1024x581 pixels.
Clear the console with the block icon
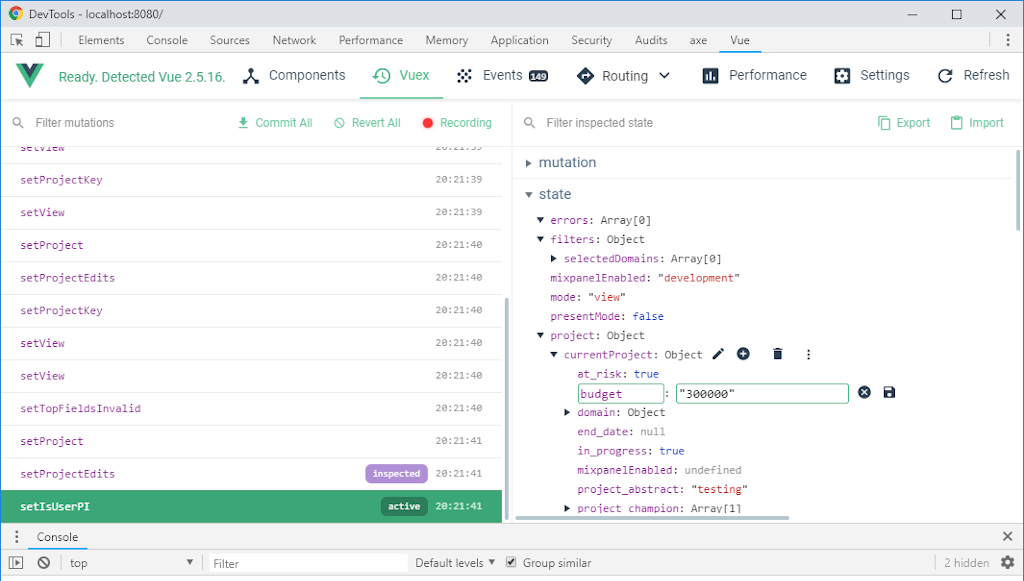point(44,563)
